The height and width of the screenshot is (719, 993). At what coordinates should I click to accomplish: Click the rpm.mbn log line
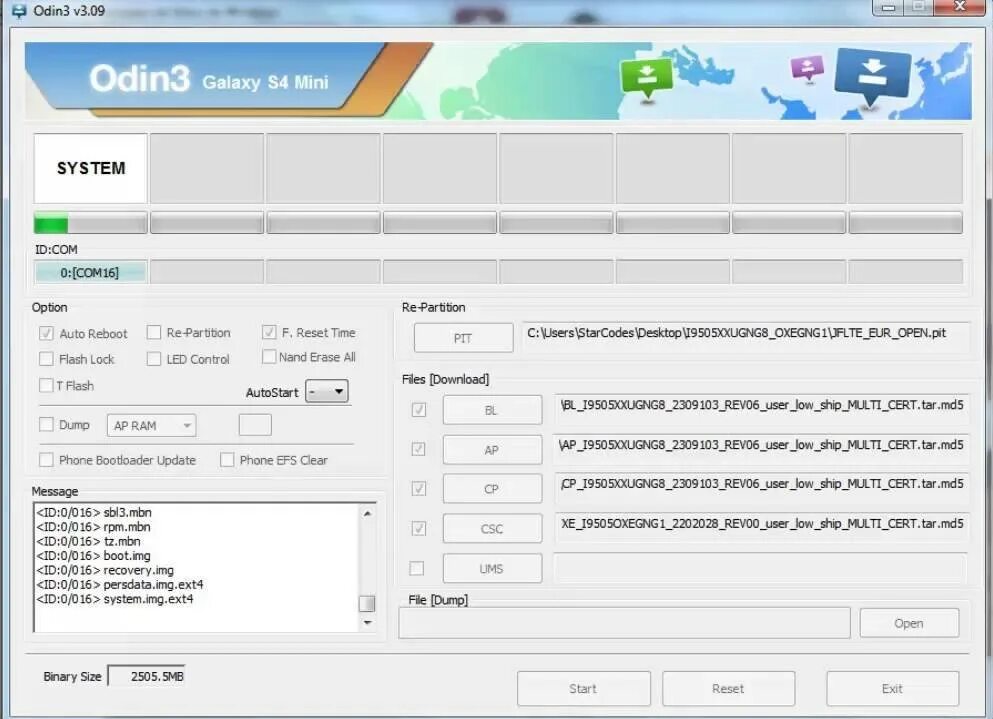coord(93,526)
